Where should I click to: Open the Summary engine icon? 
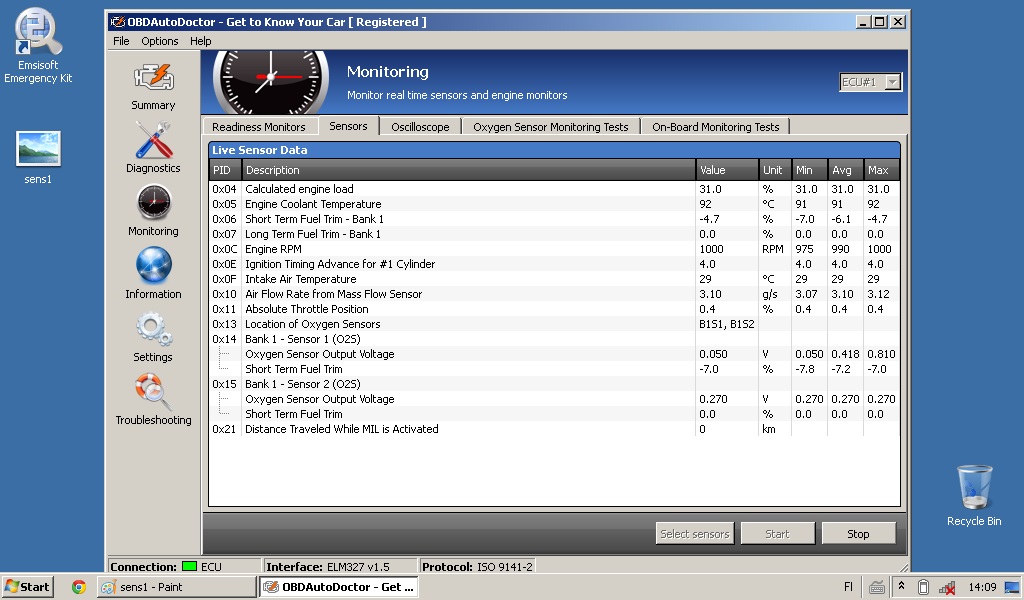point(153,78)
